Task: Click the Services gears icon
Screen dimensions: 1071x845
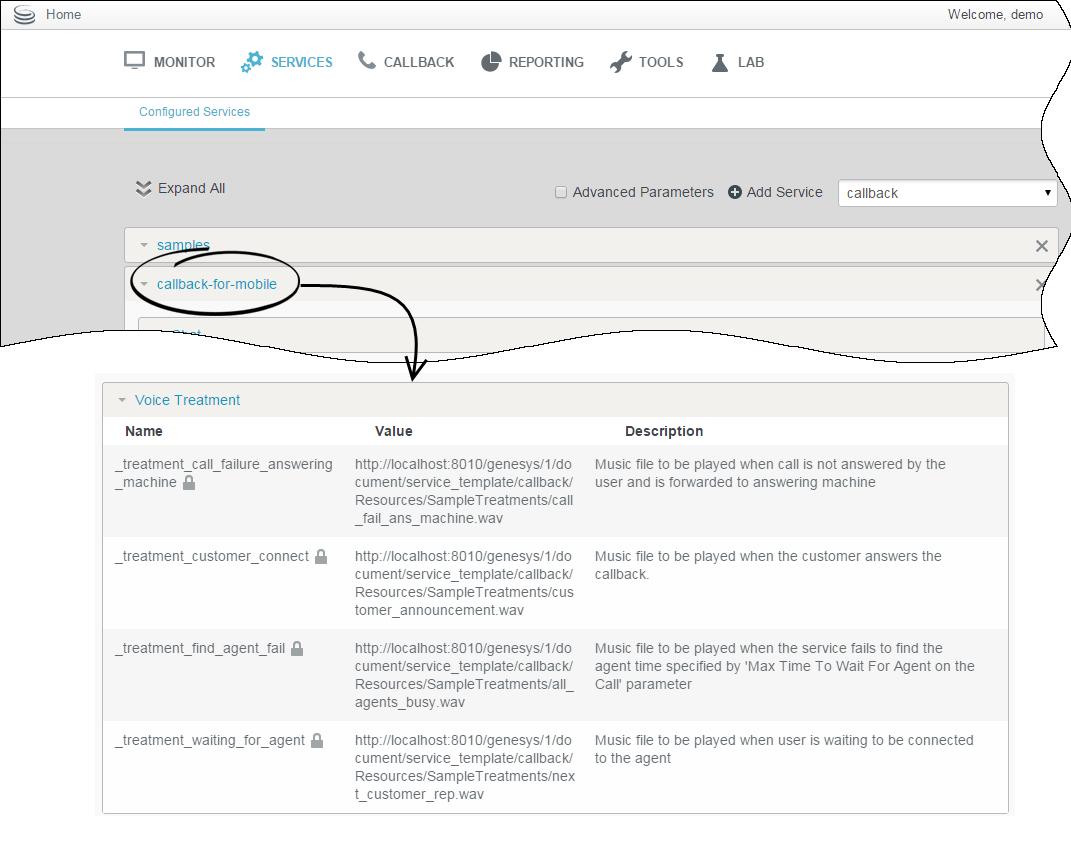Action: [251, 61]
